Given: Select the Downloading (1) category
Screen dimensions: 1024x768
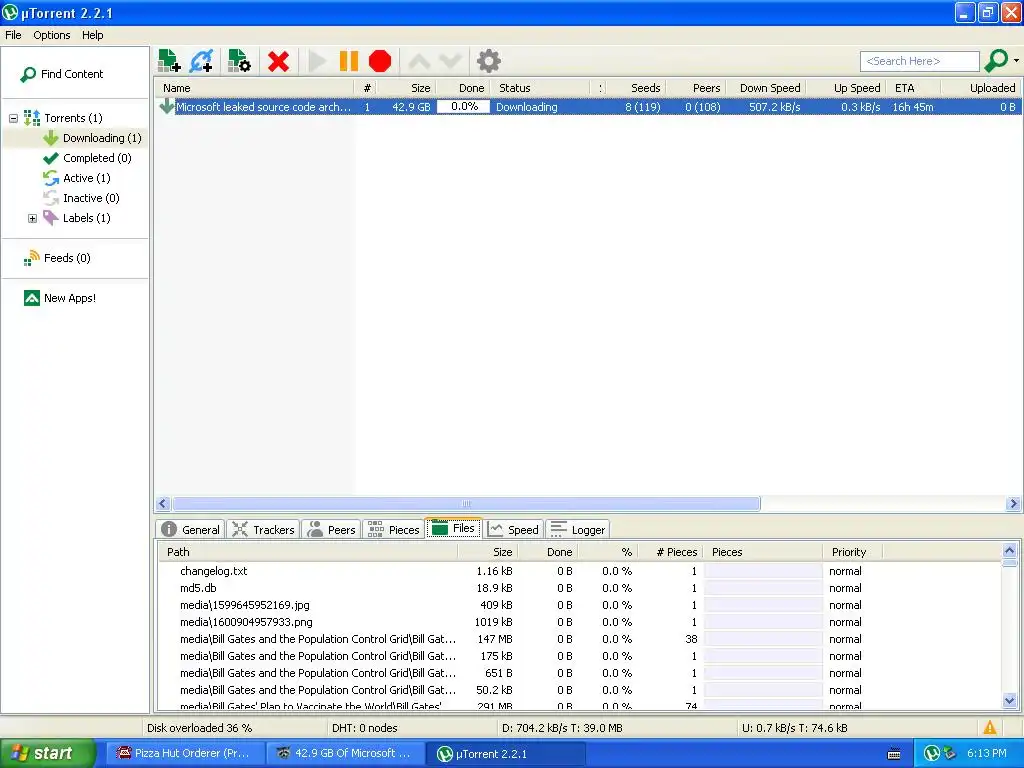Looking at the screenshot, I should click(92, 138).
